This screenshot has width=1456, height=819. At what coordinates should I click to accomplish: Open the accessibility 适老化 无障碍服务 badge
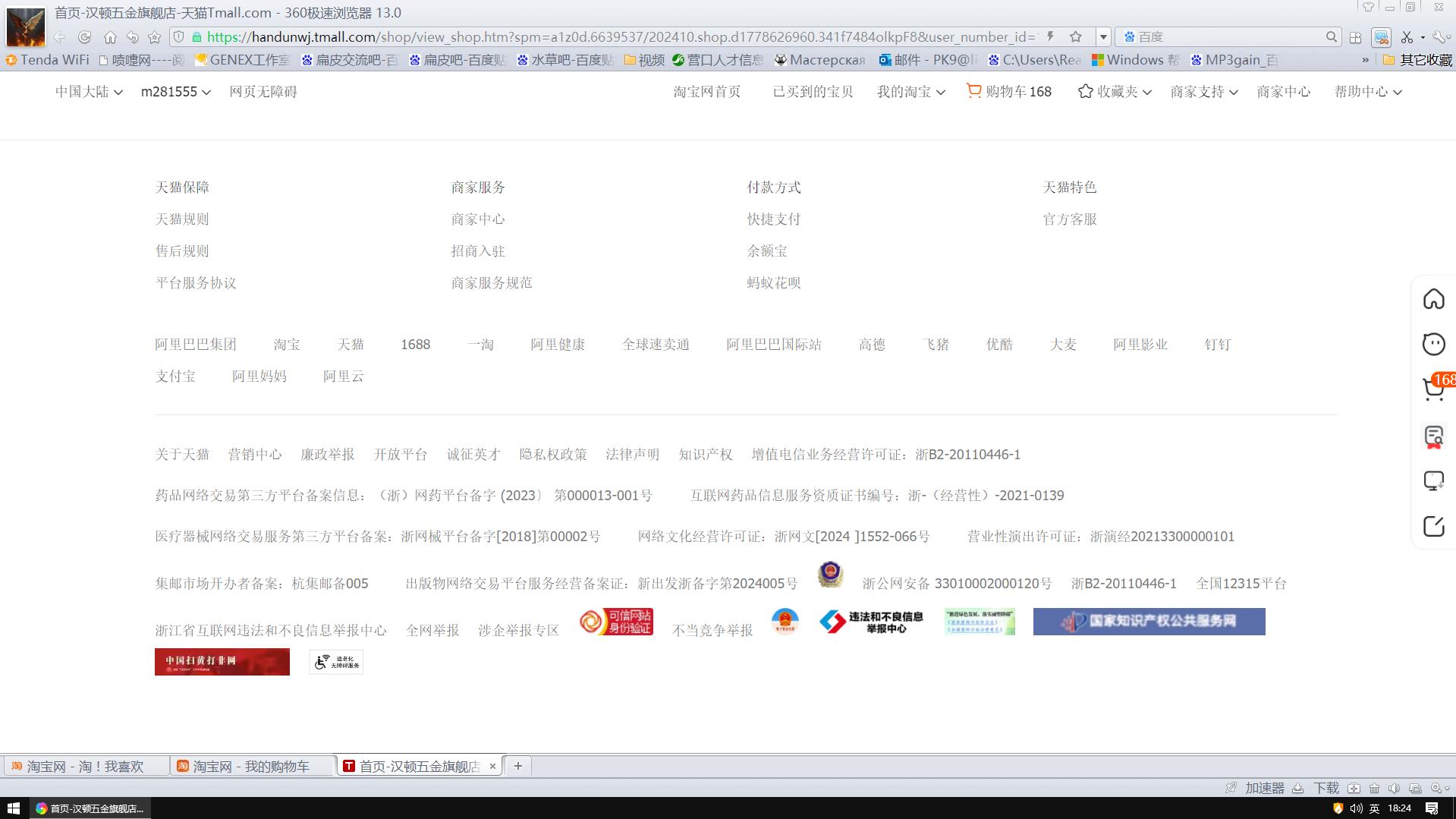pyautogui.click(x=336, y=662)
